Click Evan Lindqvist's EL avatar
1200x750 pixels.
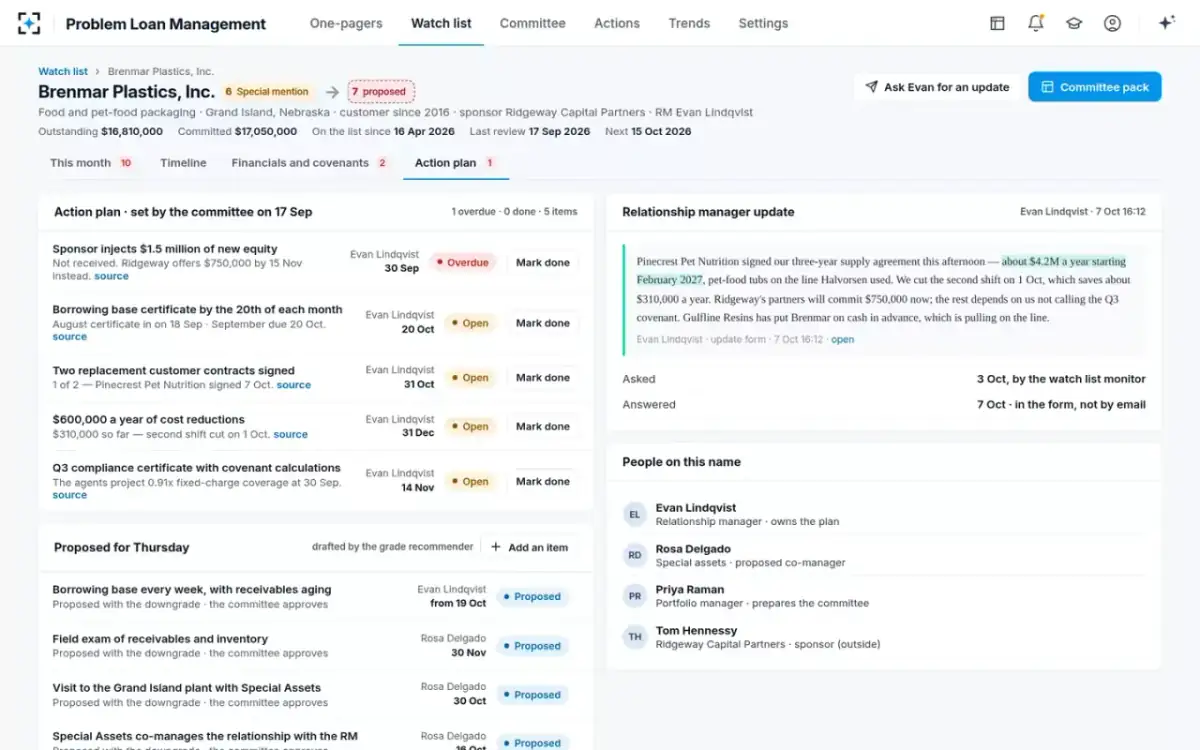(x=635, y=514)
